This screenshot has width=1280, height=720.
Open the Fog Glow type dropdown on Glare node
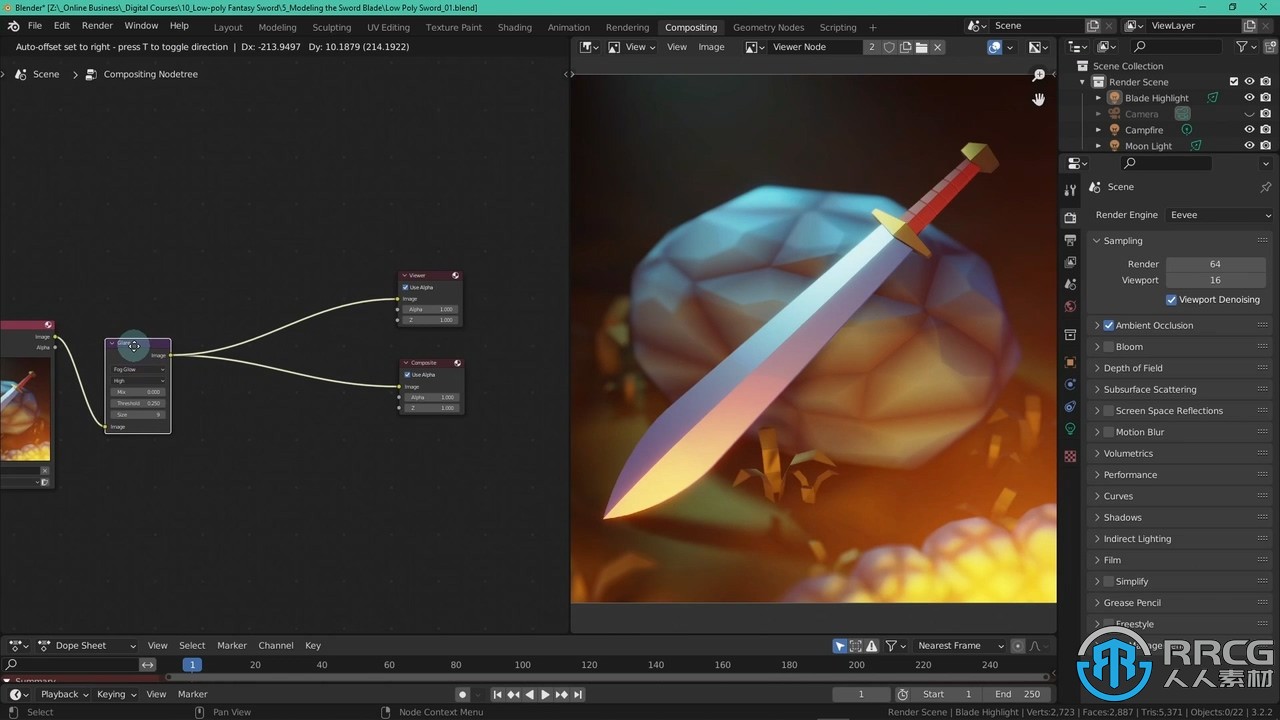(138, 370)
